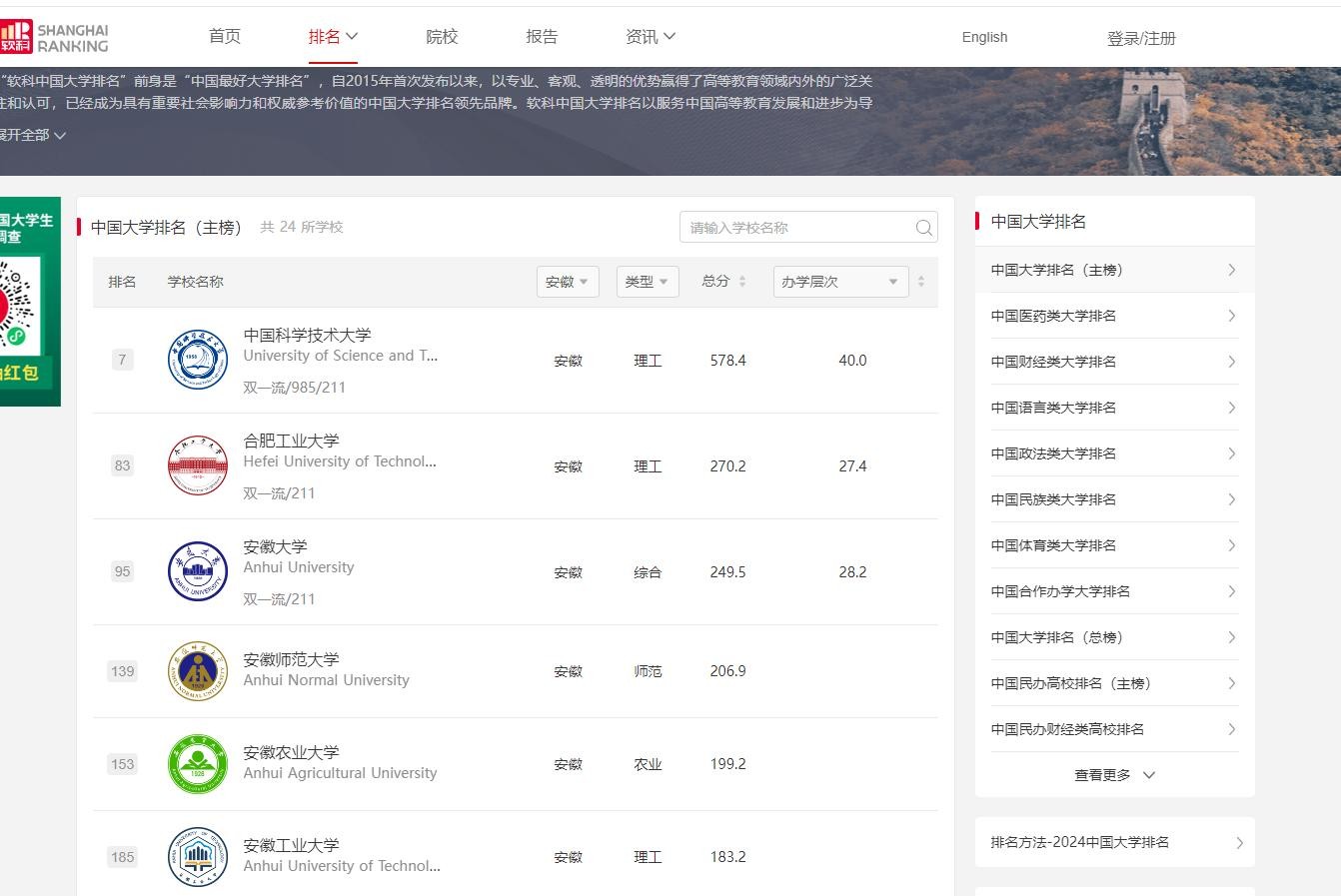
Task: Click sort arrows beside 办学层次 dropdown
Action: coord(921,282)
